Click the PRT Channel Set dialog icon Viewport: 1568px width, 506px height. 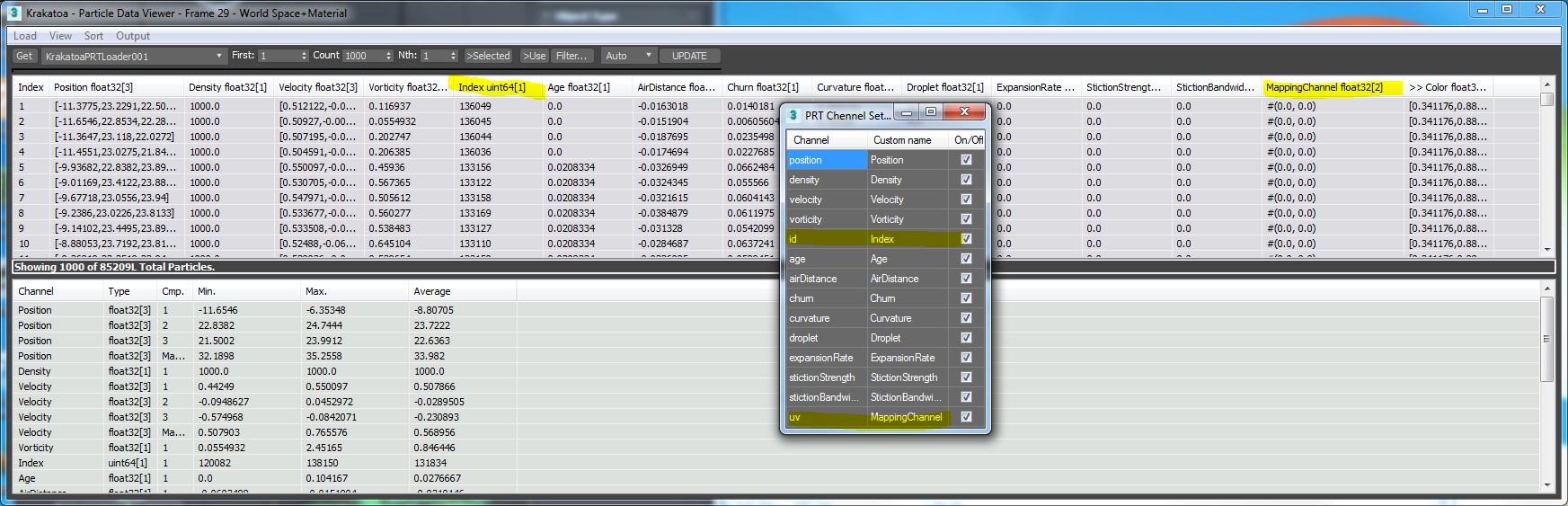tap(793, 115)
